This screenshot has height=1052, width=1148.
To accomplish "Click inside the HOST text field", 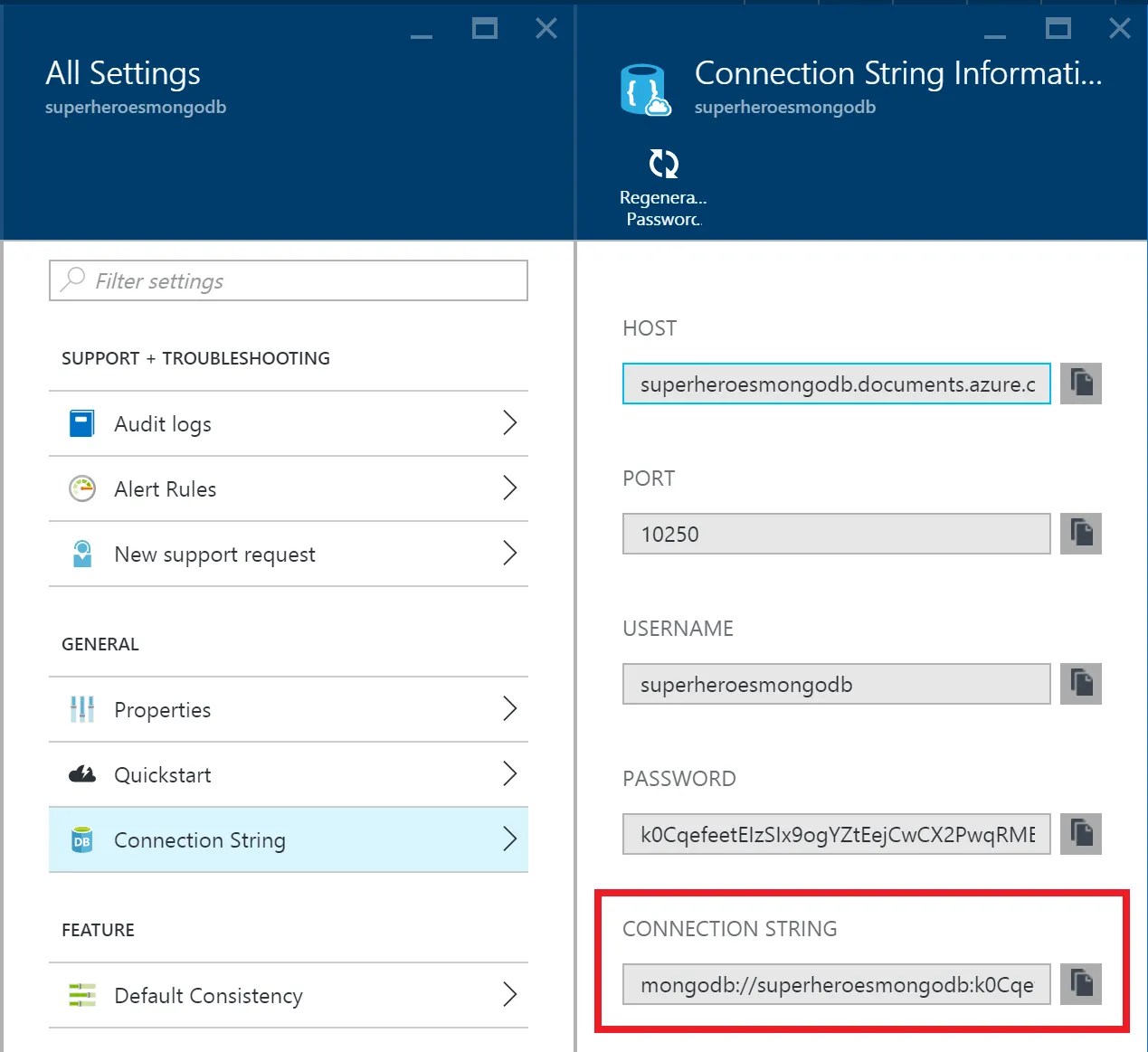I will (837, 384).
